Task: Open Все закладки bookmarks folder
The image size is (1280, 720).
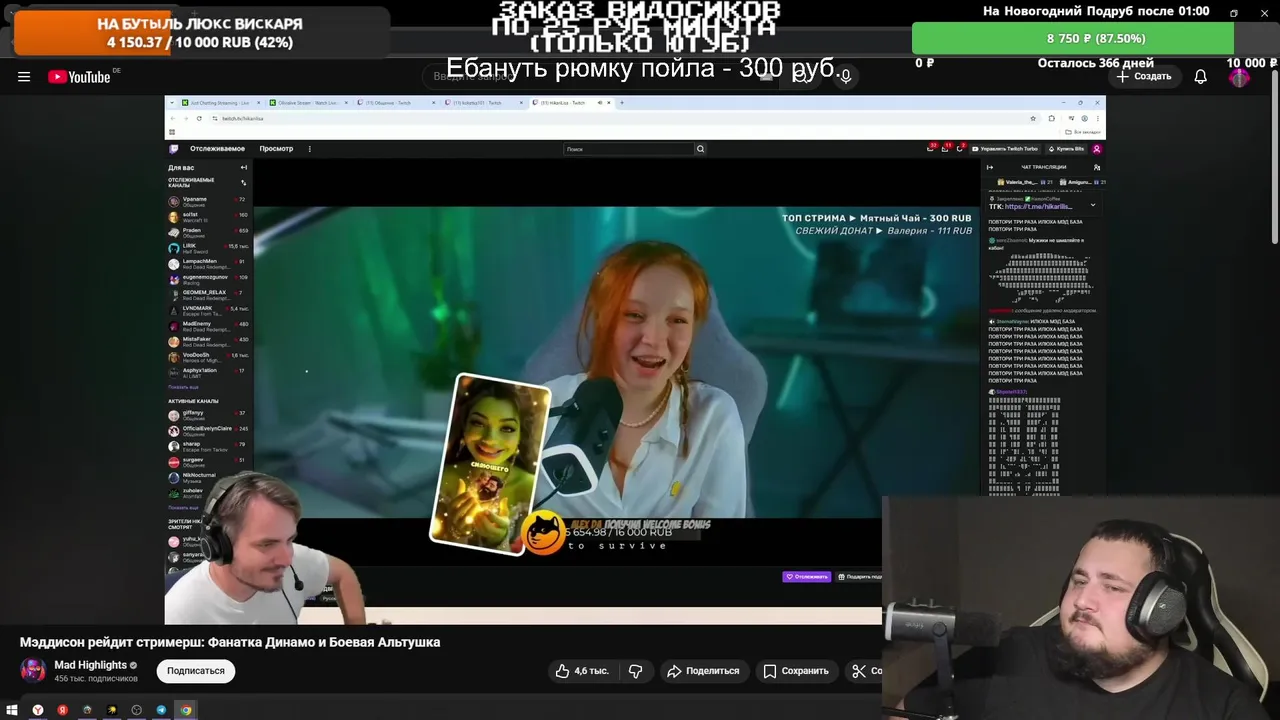Action: click(1084, 132)
